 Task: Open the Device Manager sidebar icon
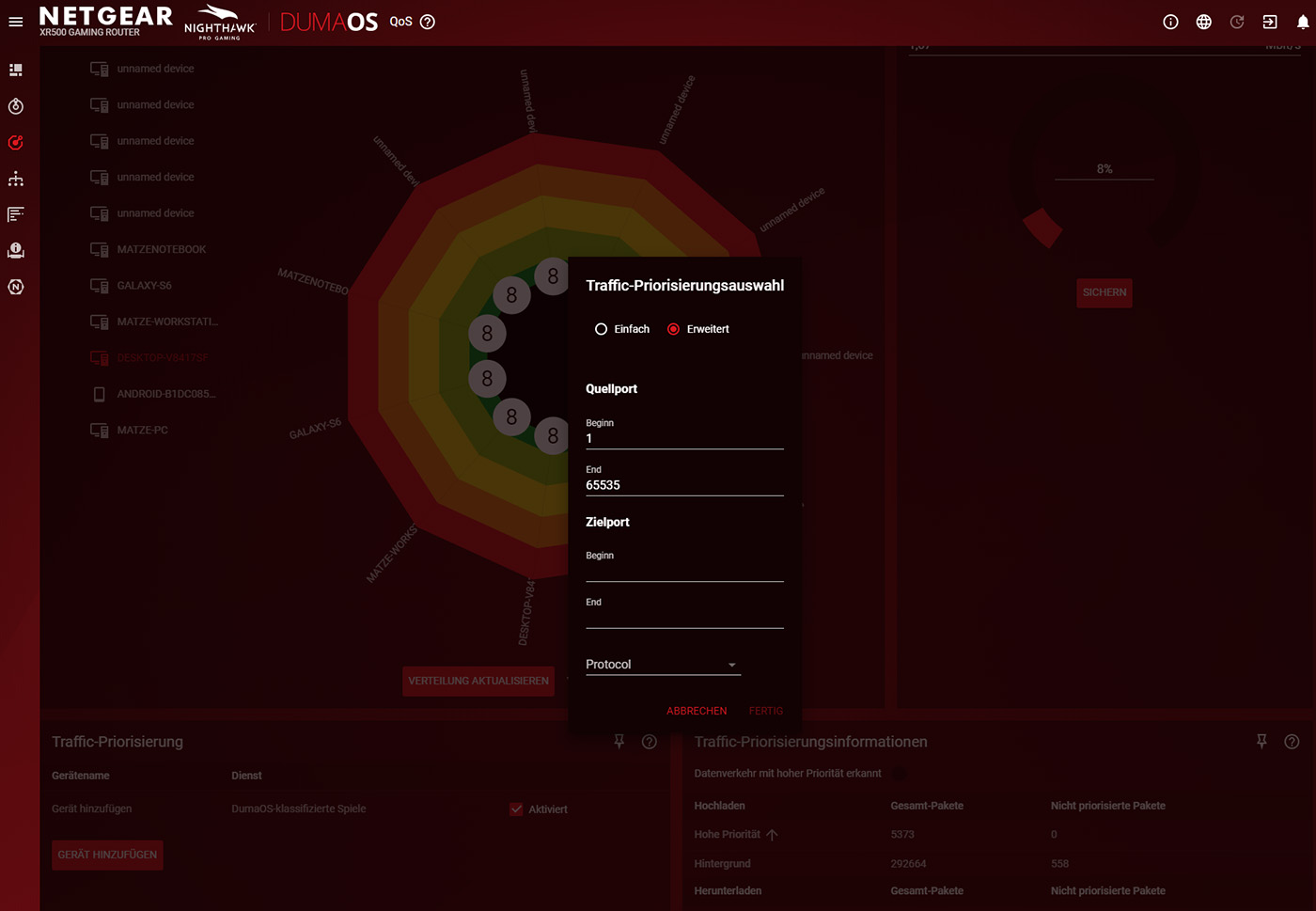[16, 179]
